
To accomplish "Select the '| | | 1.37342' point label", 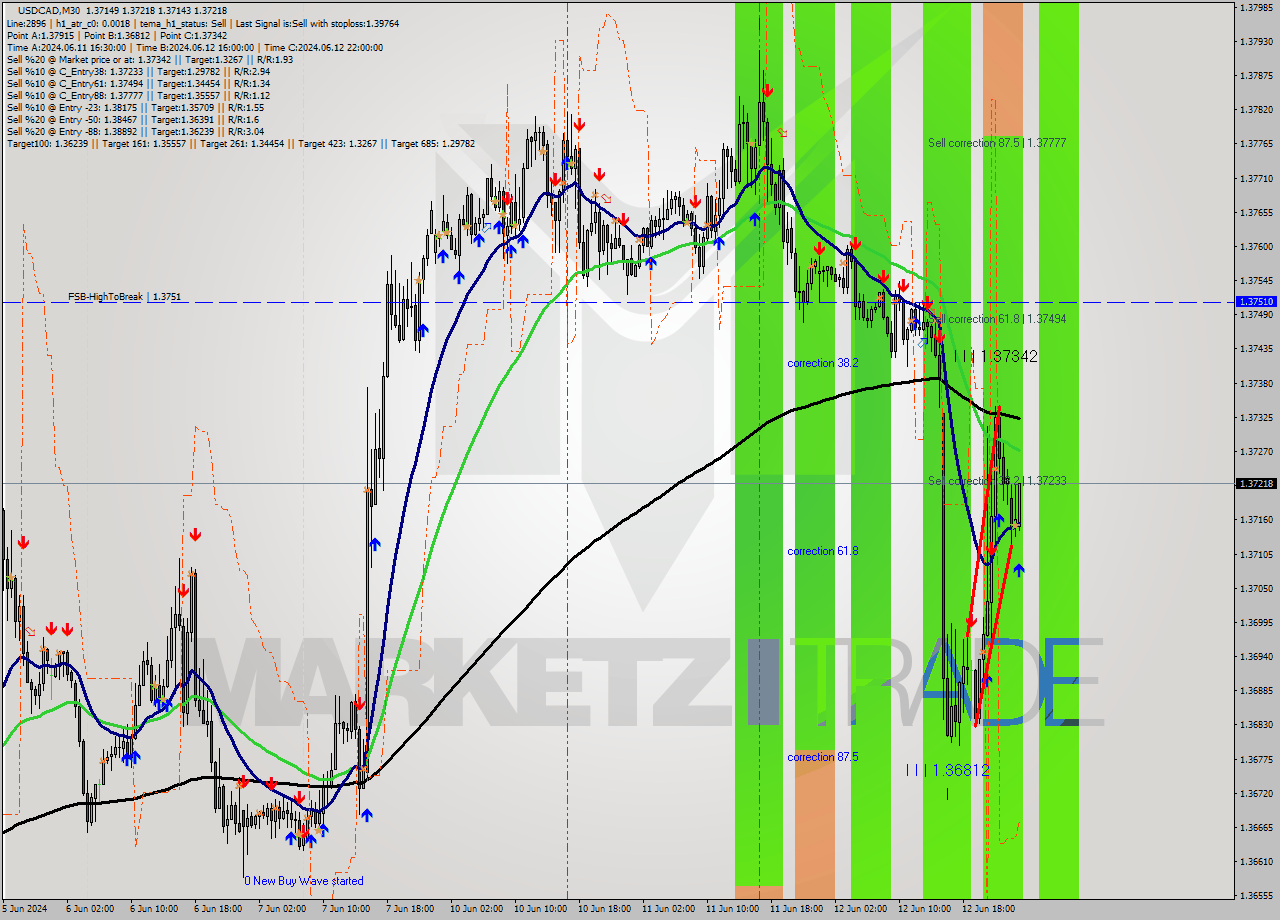I will tap(995, 356).
